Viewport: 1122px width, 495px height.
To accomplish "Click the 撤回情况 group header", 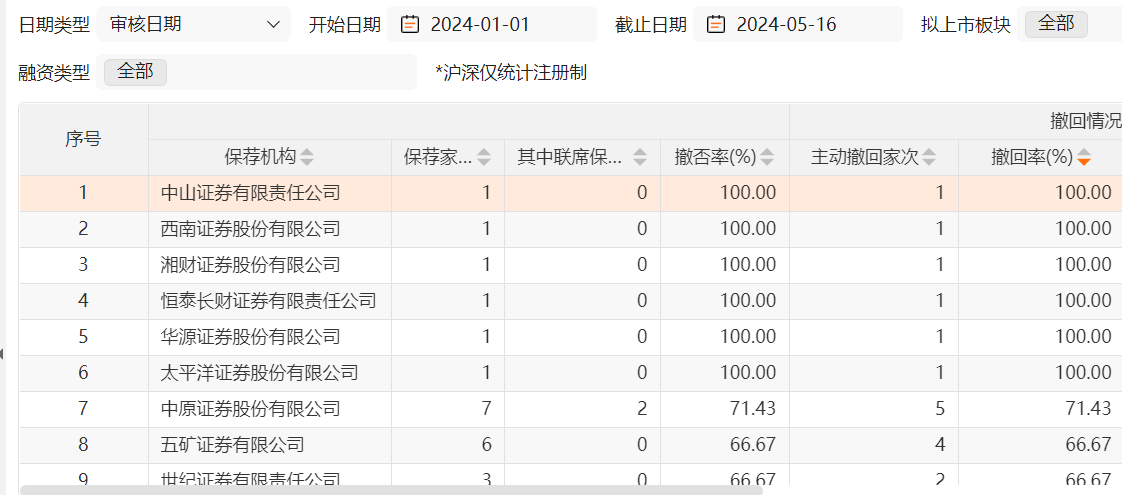I will (x=1085, y=122).
